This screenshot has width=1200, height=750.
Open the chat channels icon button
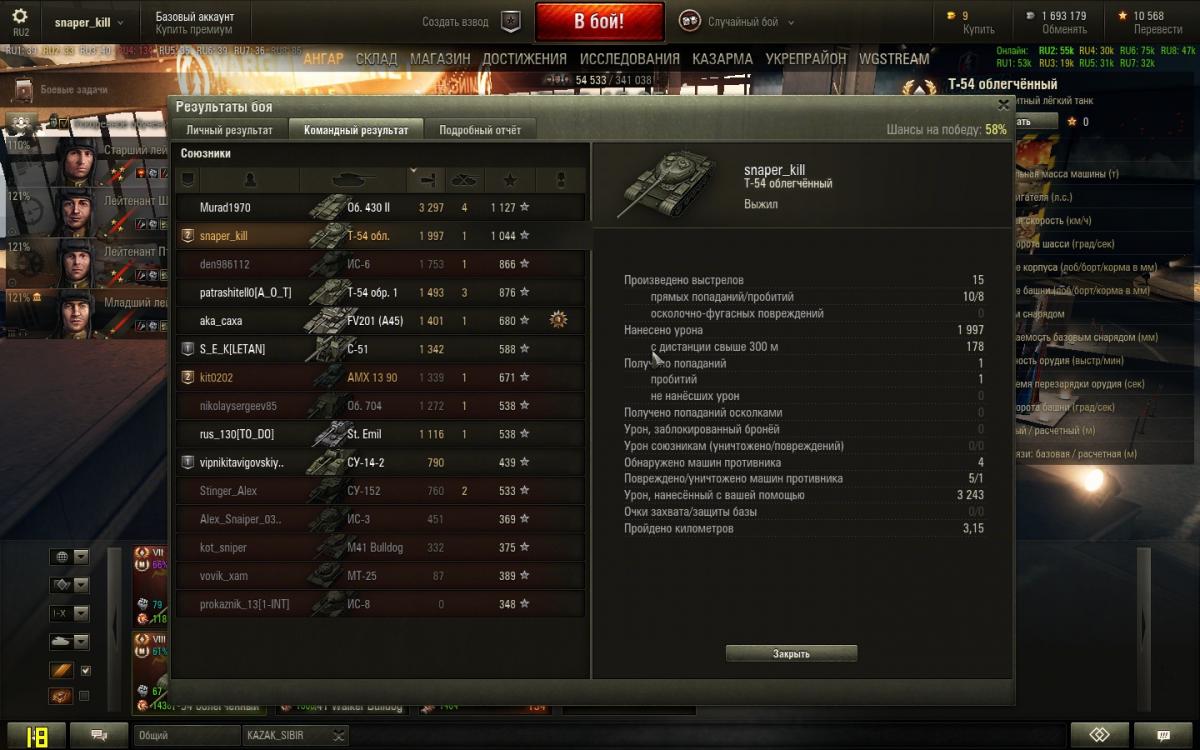coord(100,735)
